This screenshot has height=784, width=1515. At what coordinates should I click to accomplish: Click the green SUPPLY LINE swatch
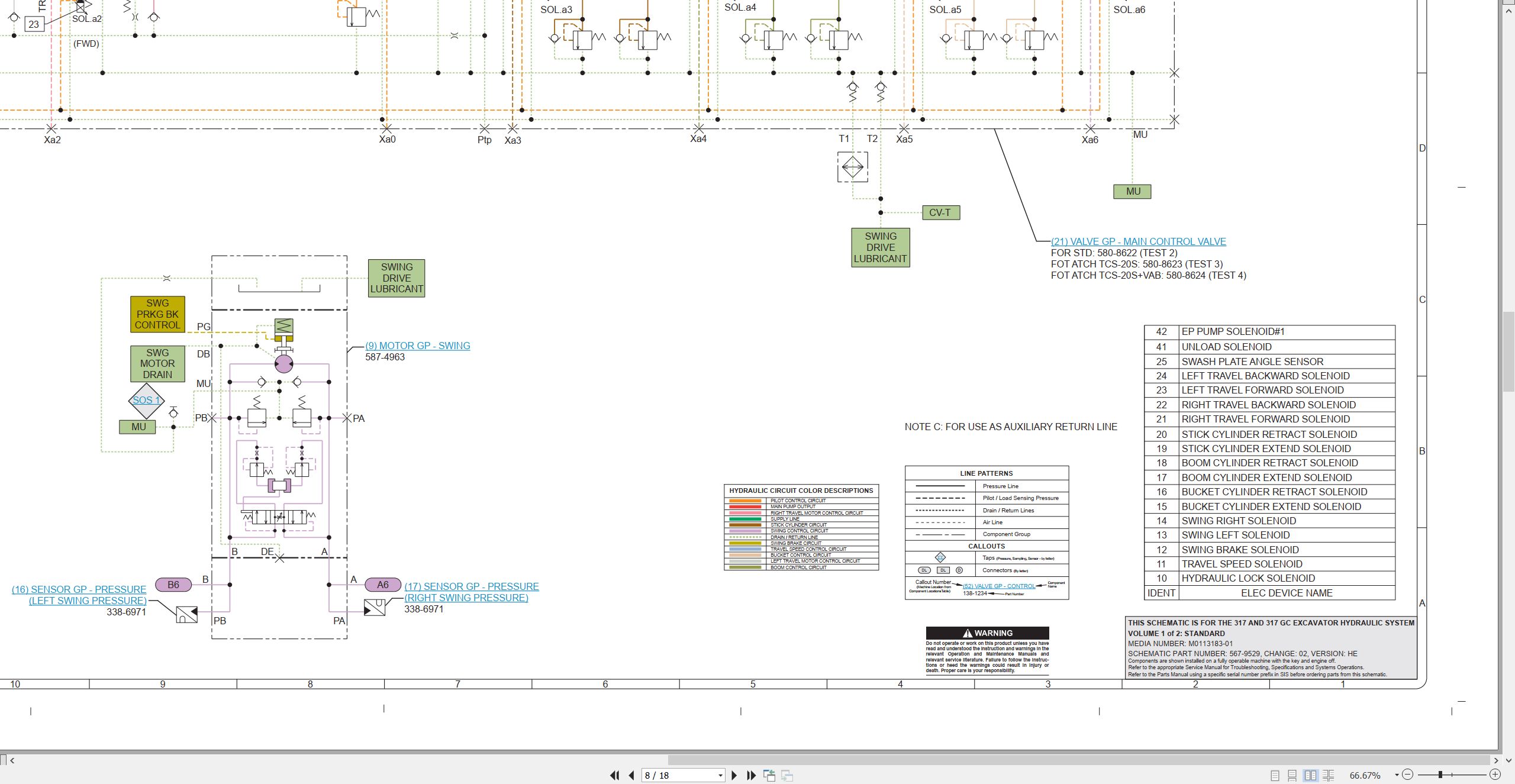coord(745,519)
